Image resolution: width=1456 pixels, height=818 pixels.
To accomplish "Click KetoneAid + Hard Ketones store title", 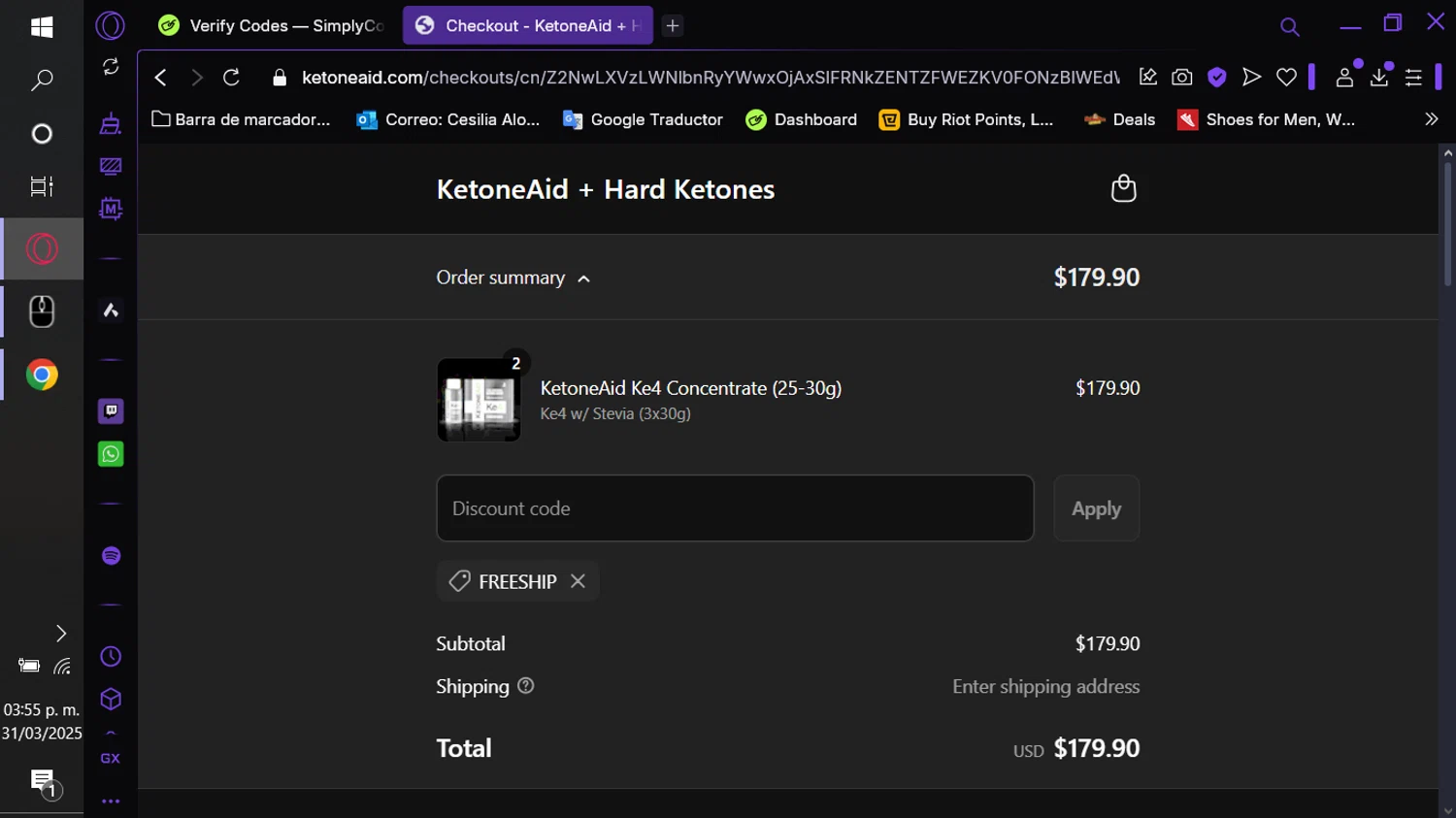I will [x=606, y=189].
